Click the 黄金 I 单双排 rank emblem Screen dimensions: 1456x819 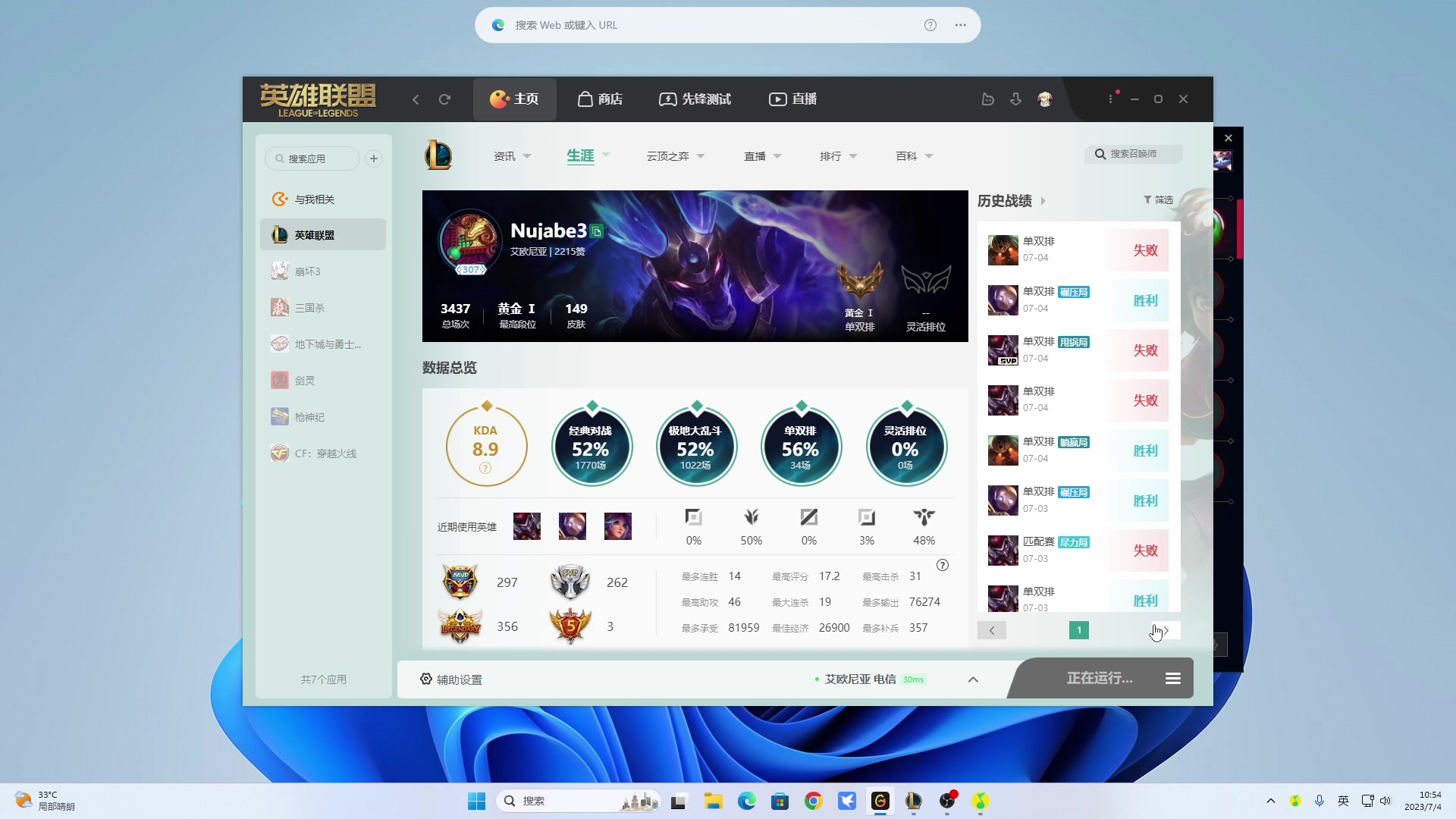click(860, 282)
